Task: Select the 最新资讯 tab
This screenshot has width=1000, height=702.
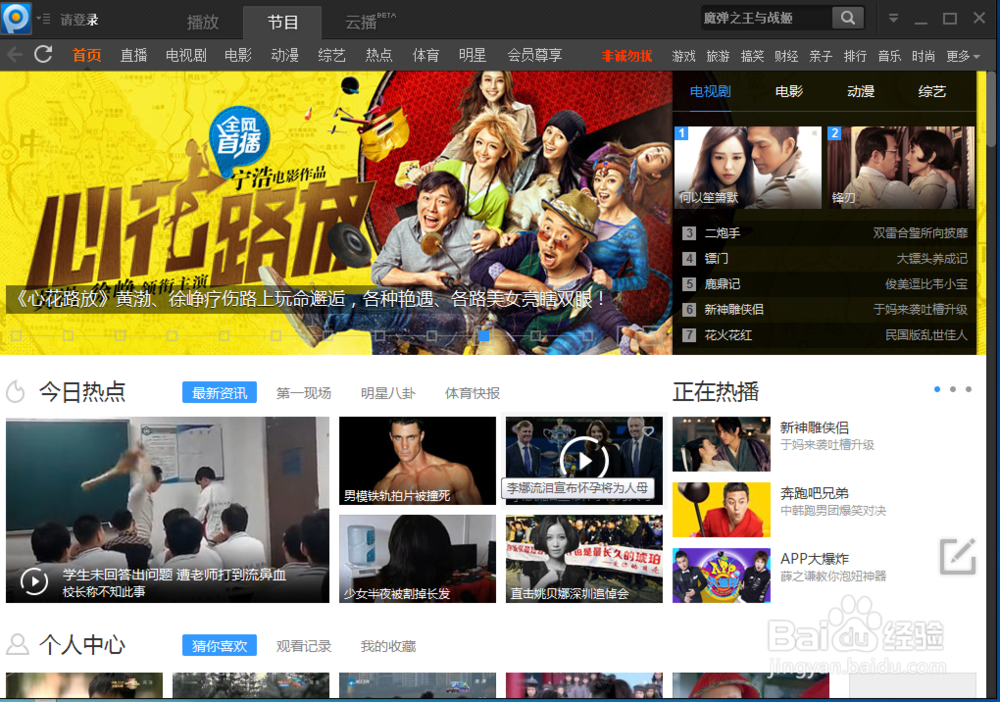Action: coord(219,393)
